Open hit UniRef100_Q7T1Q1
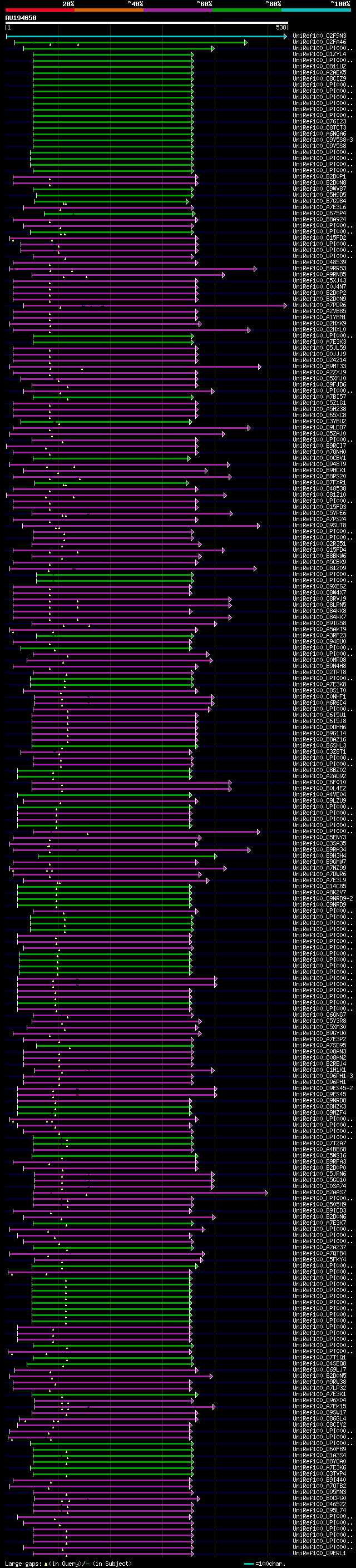The height and width of the screenshot is (1568, 356). coord(319,1357)
